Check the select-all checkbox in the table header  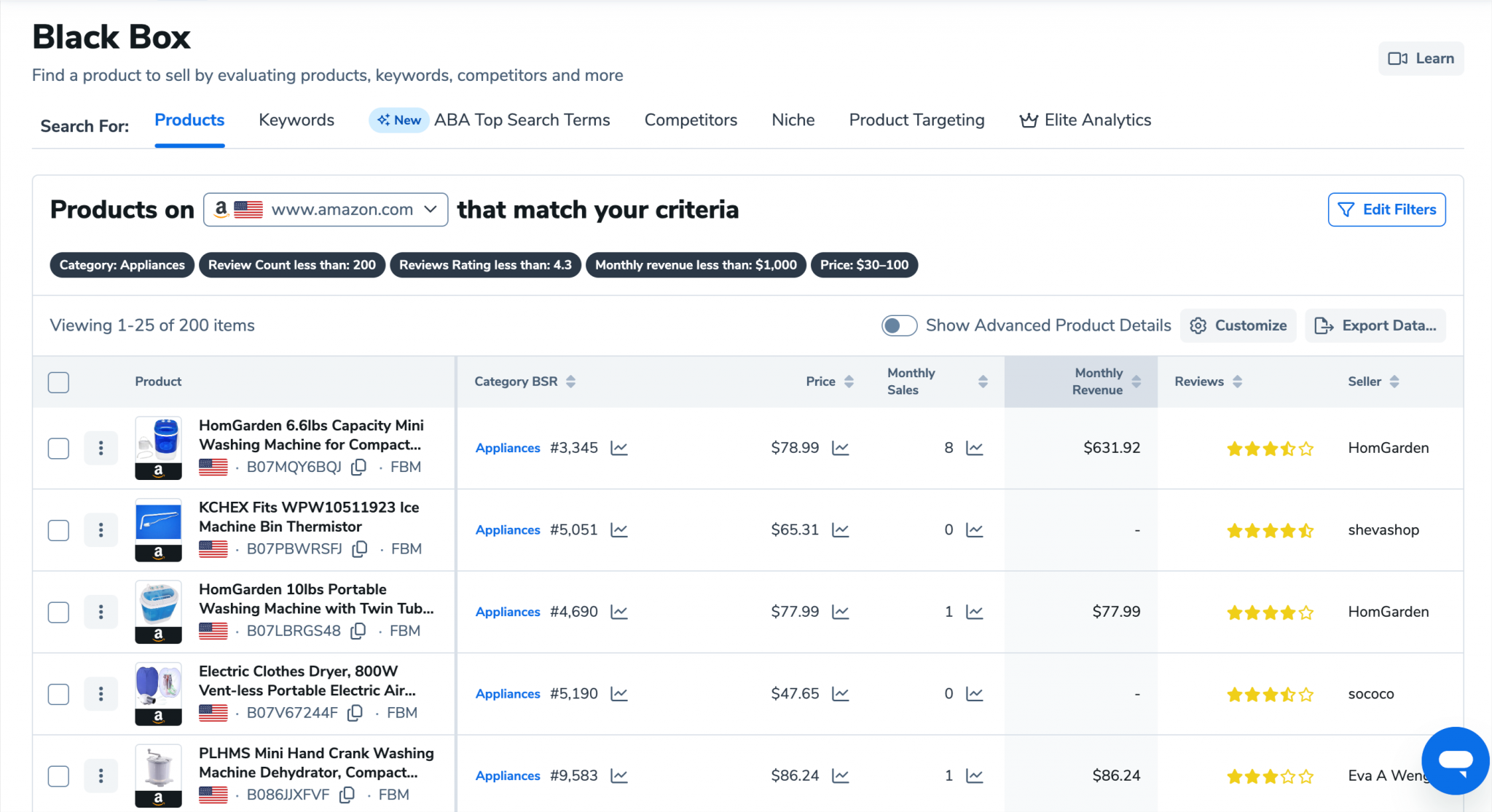[x=58, y=382]
